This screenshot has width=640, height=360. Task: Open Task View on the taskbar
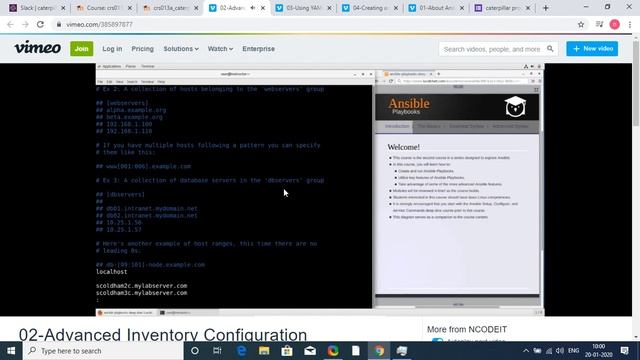click(217, 351)
